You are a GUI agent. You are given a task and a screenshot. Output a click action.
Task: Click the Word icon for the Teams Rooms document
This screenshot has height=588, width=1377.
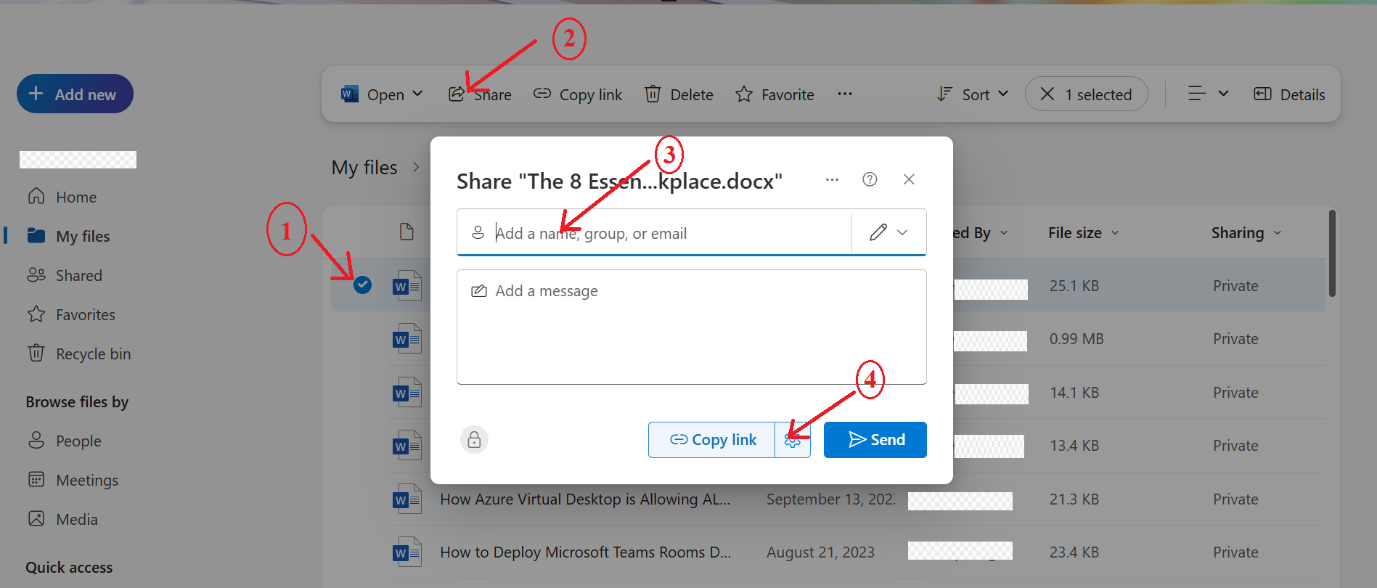[407, 551]
